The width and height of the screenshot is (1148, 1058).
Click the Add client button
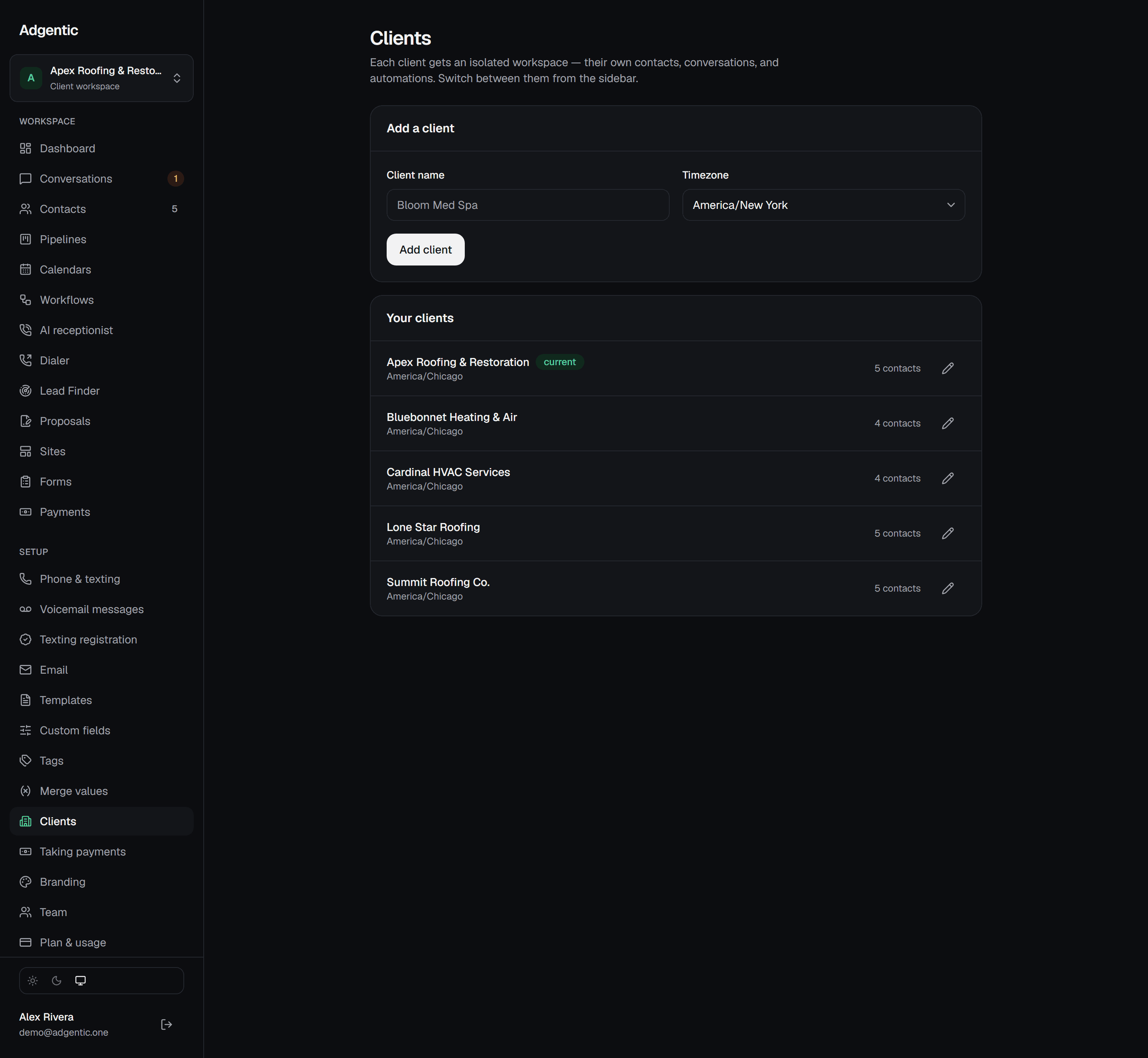tap(425, 250)
